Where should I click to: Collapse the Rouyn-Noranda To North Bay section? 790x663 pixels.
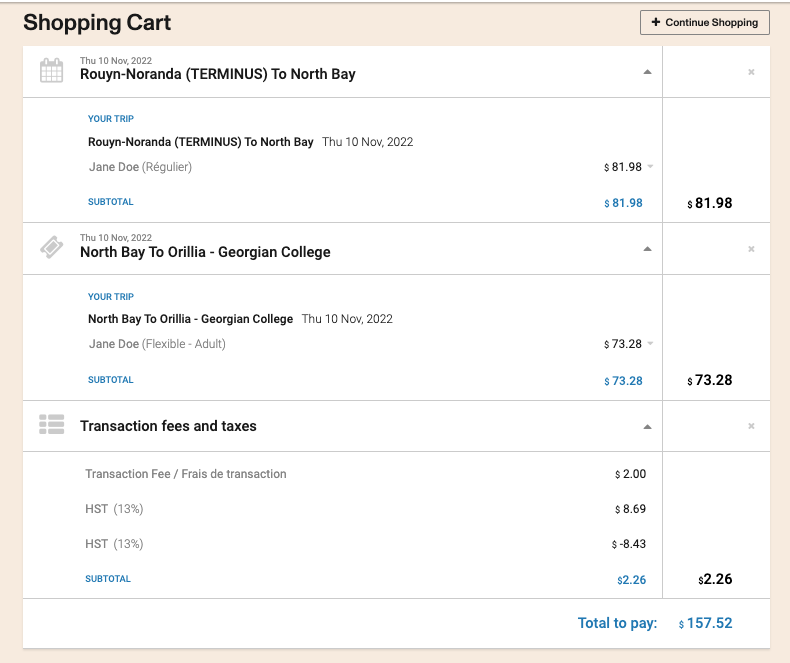pyautogui.click(x=647, y=72)
